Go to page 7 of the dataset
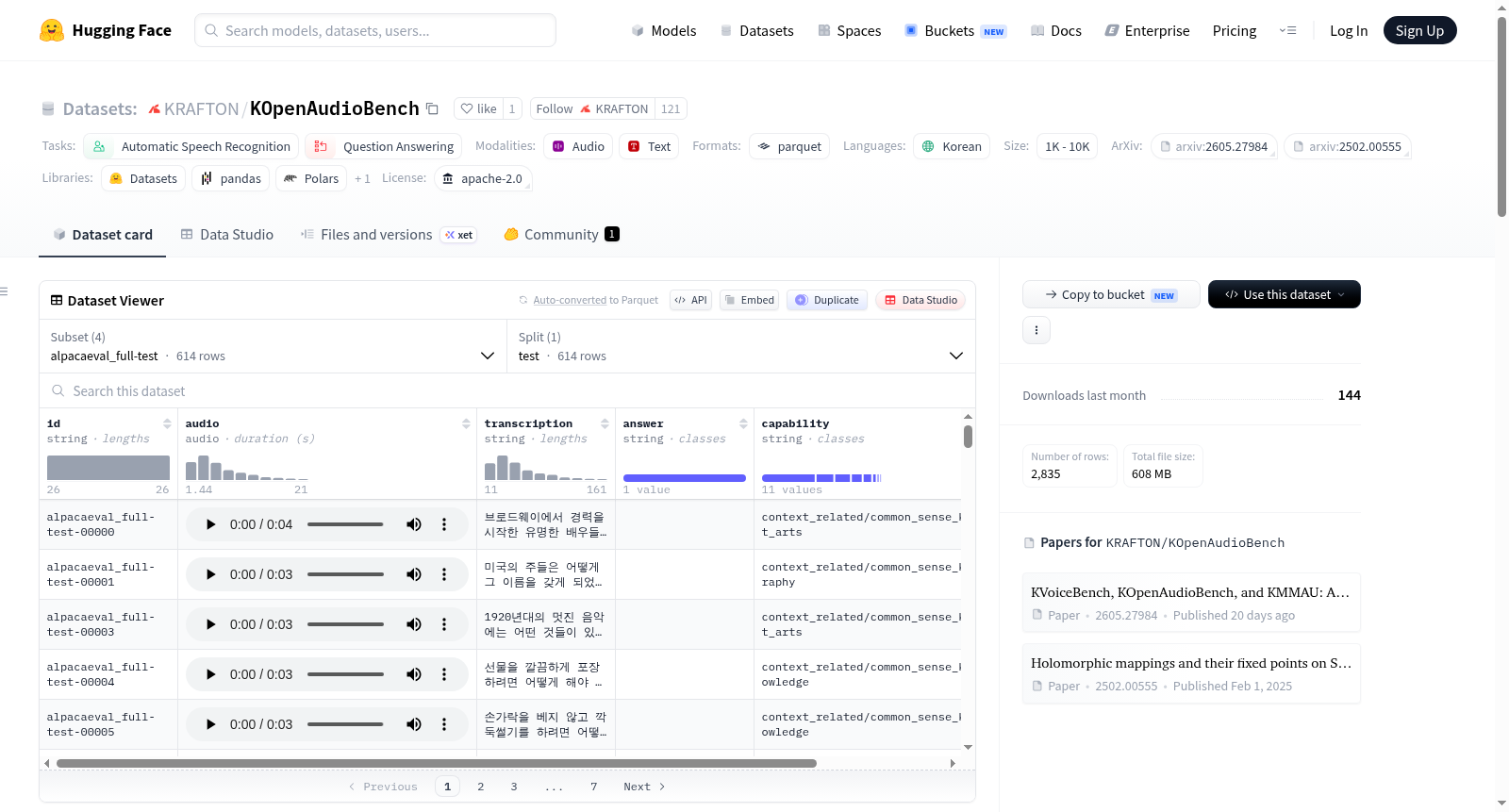This screenshot has width=1509, height=812. [x=594, y=787]
